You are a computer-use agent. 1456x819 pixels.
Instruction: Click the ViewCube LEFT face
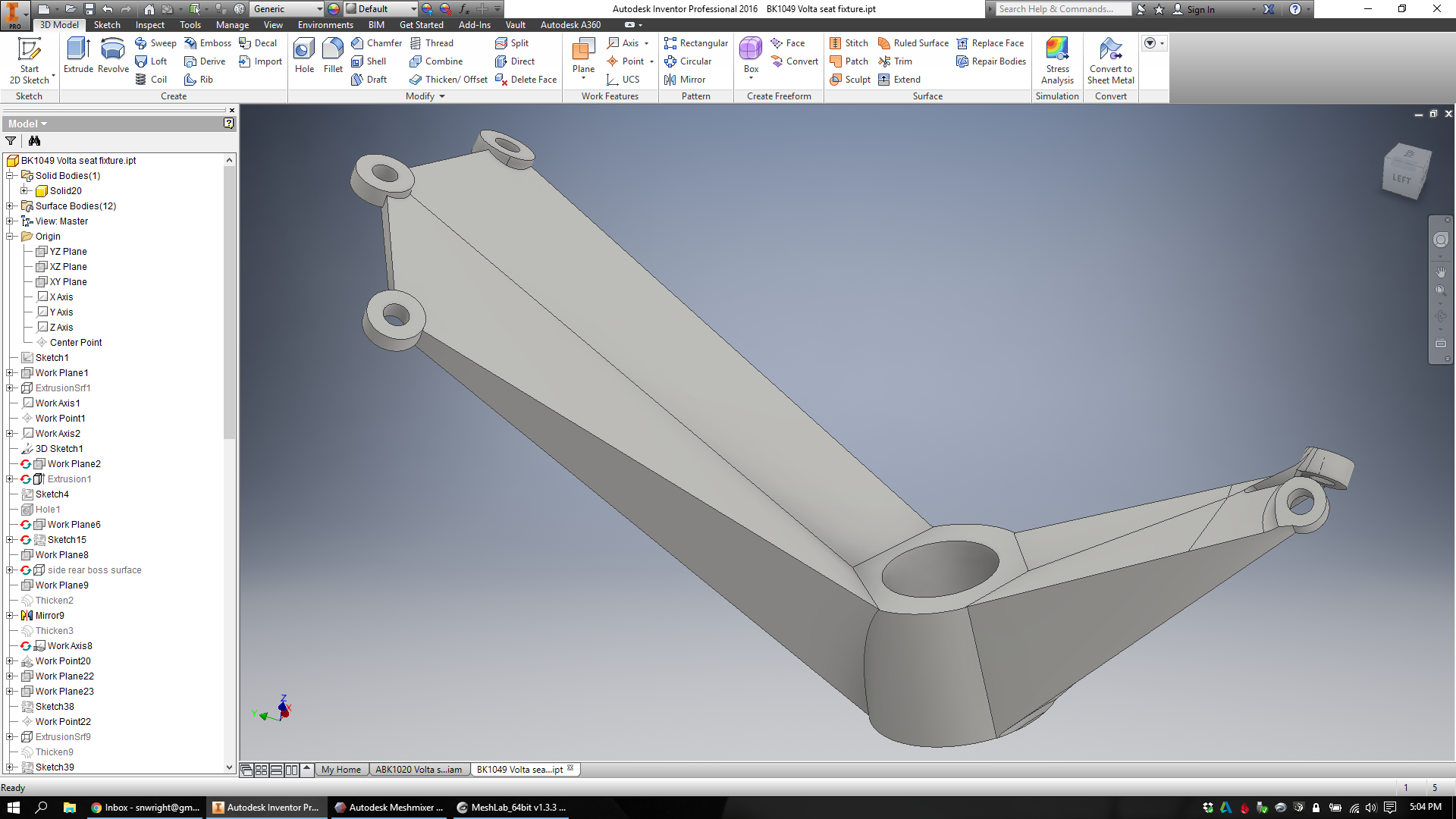coord(1401,179)
